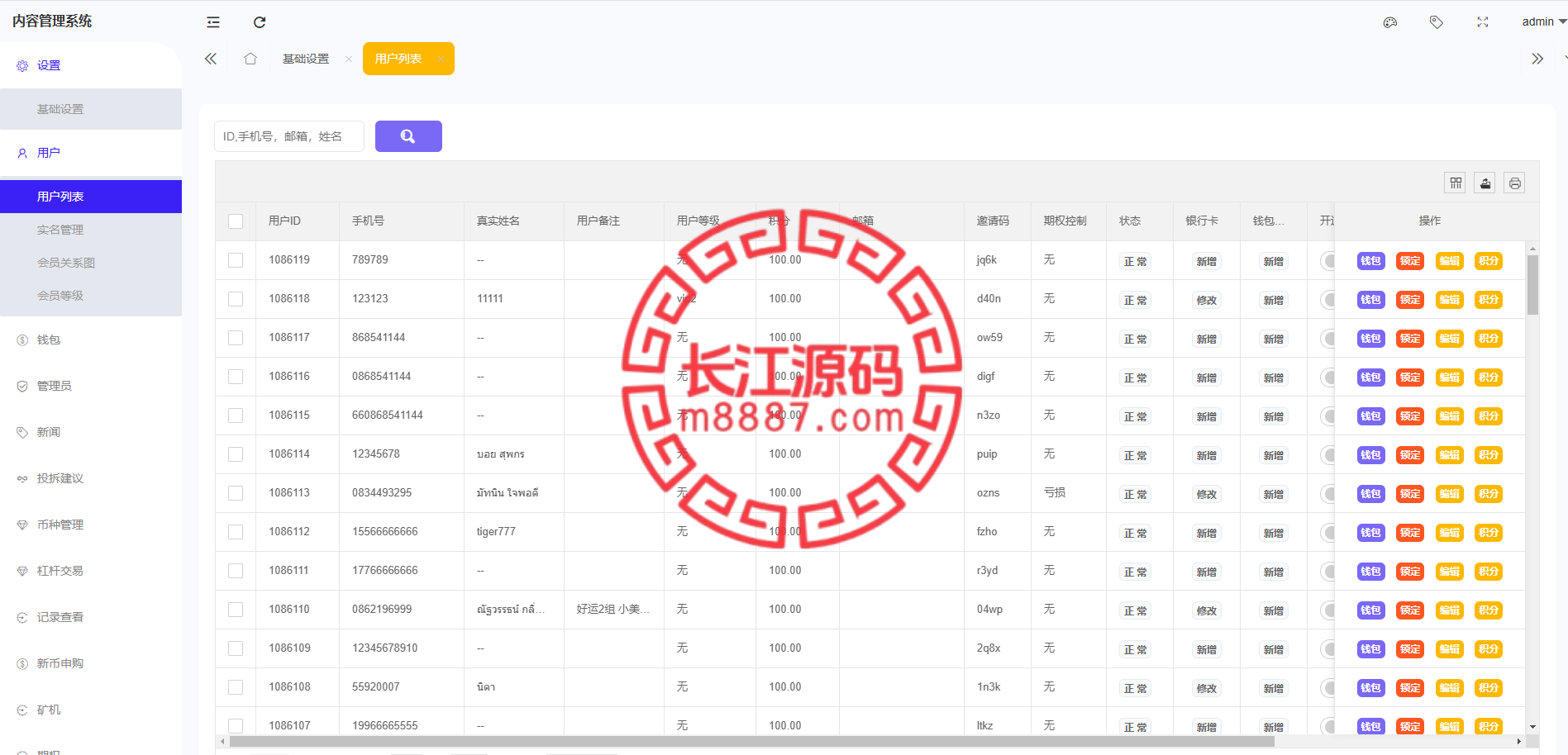Click the 内容管理系统 logo title
The image size is (1568, 755).
click(x=52, y=21)
